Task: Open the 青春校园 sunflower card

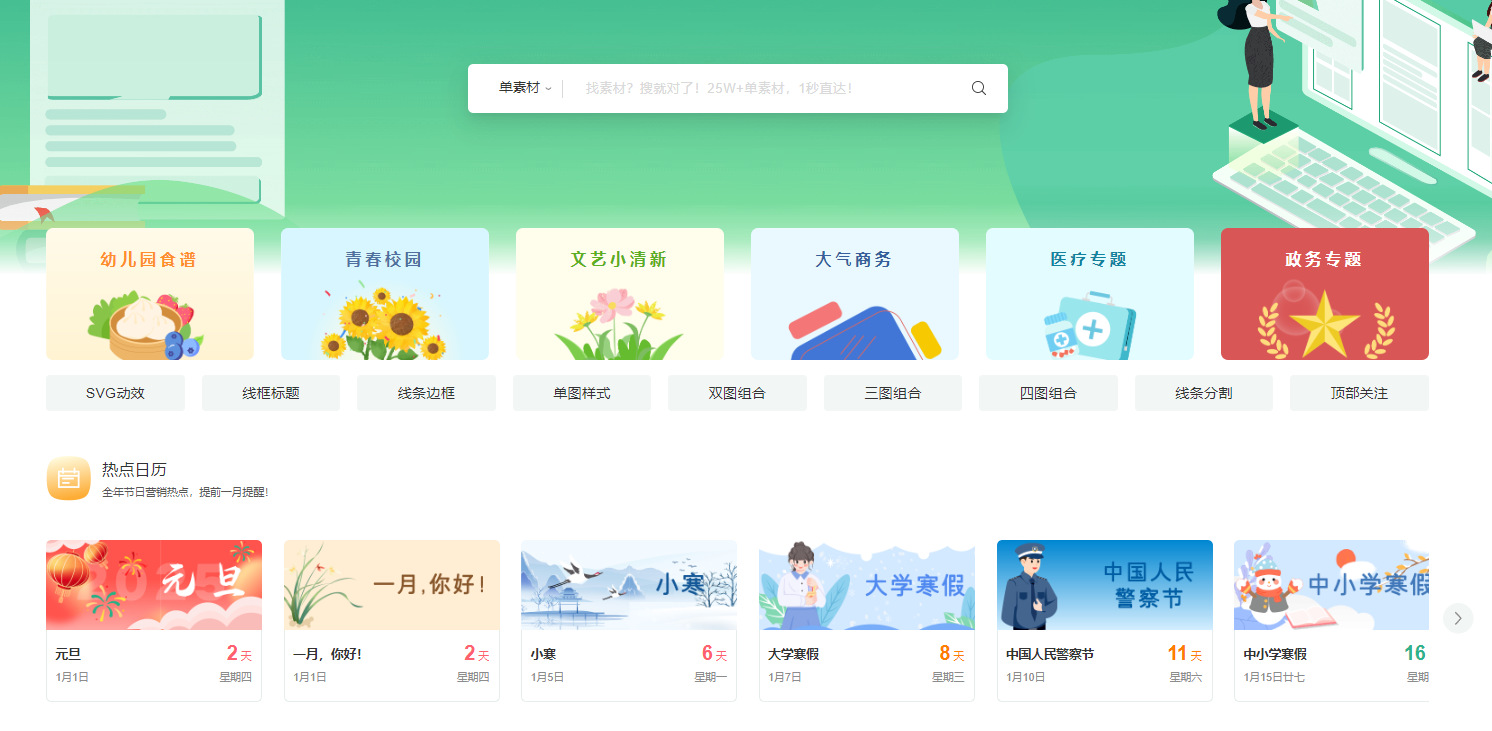Action: pyautogui.click(x=385, y=294)
